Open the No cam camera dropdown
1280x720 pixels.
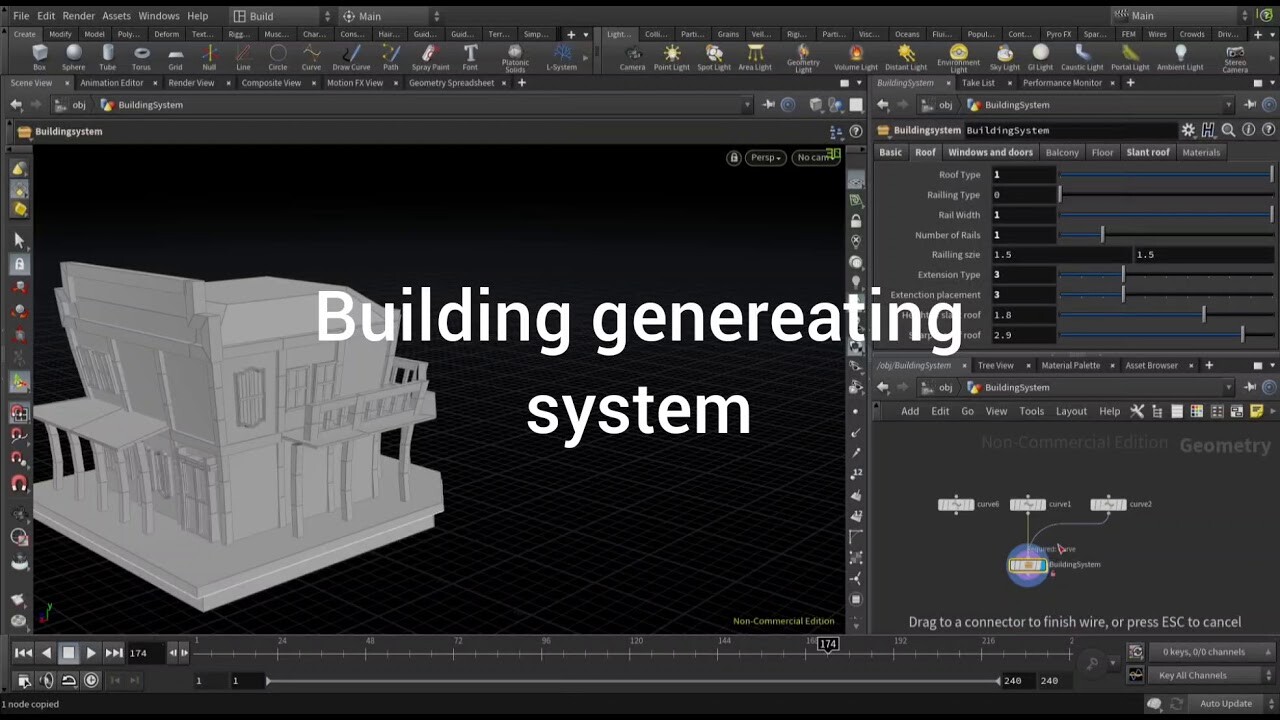pos(816,157)
